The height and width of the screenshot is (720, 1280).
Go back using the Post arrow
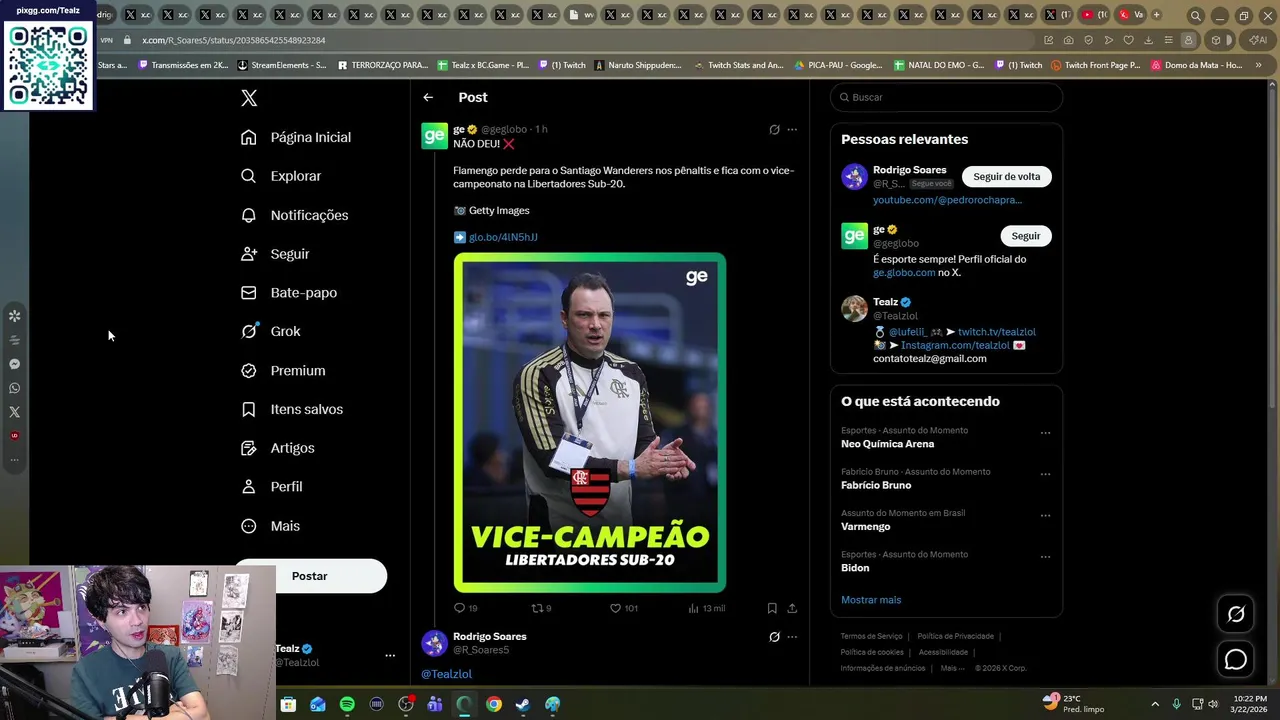point(428,97)
